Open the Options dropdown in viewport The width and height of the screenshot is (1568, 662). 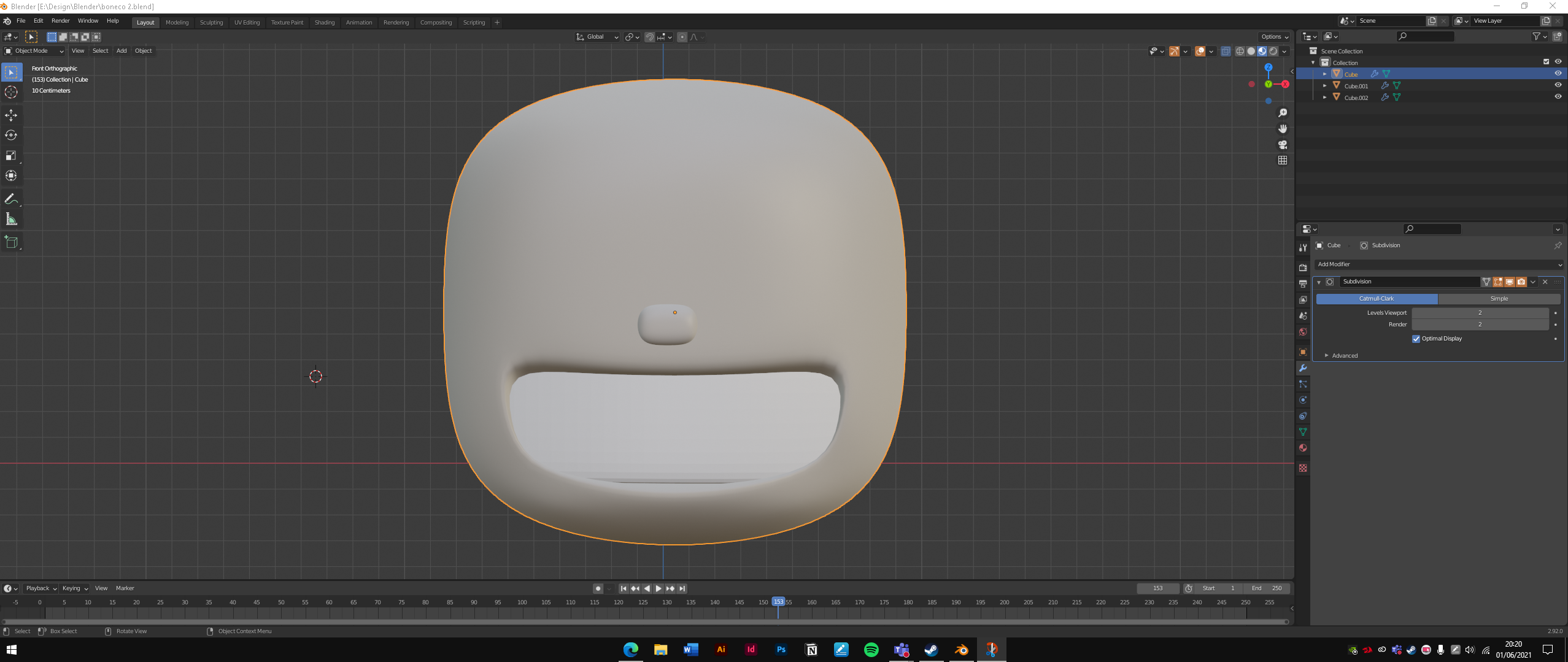1275,37
